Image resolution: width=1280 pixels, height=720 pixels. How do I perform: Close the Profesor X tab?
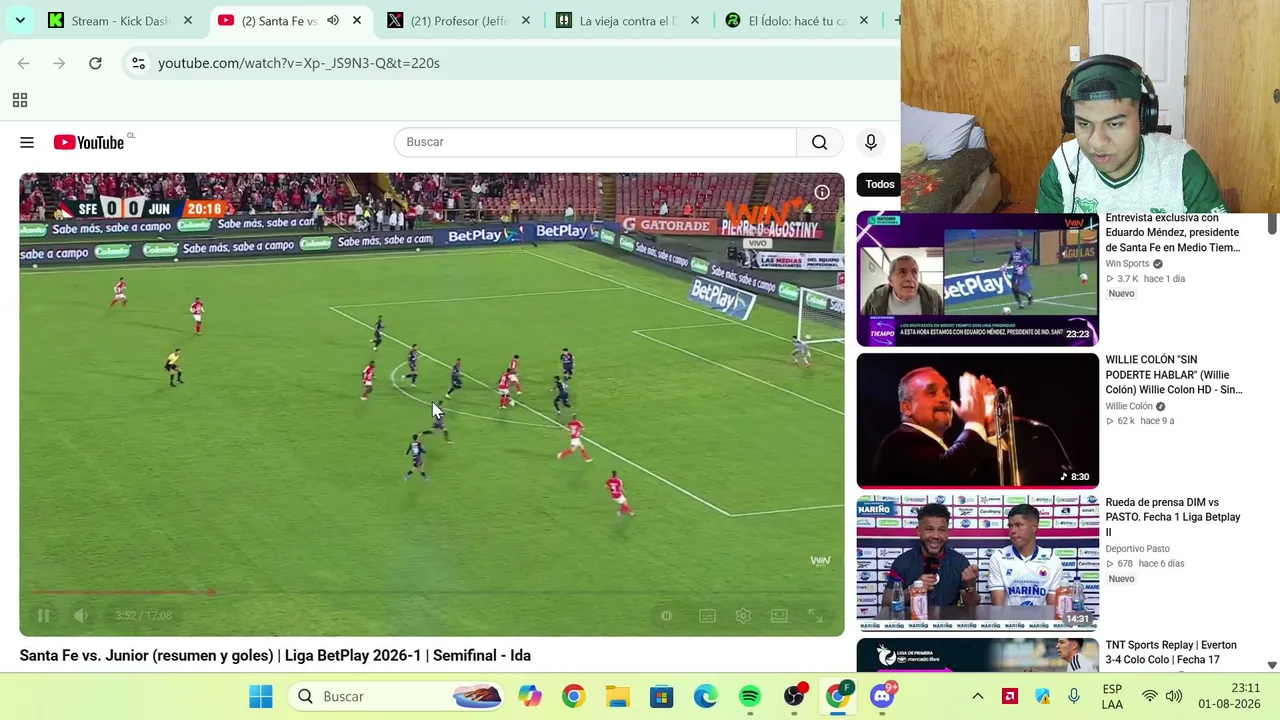coord(526,21)
